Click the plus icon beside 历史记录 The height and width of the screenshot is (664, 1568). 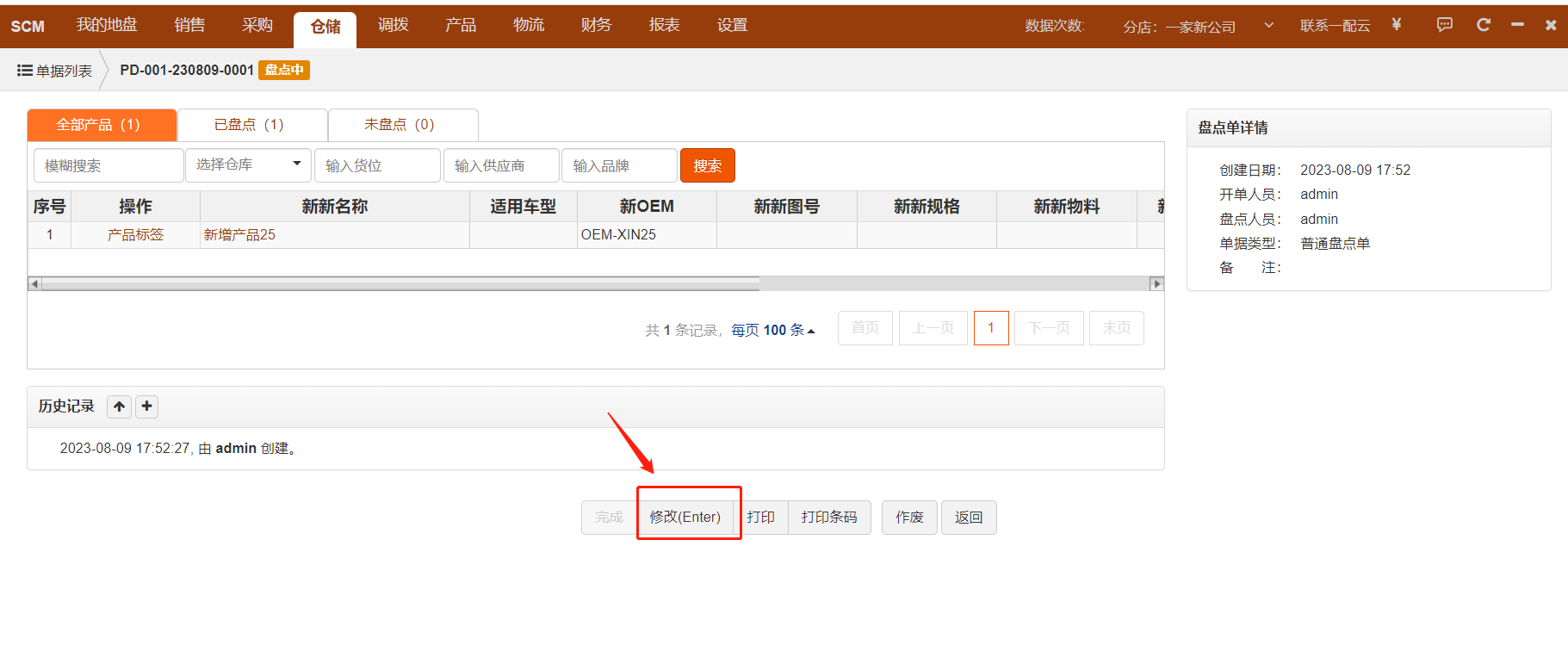coord(147,406)
